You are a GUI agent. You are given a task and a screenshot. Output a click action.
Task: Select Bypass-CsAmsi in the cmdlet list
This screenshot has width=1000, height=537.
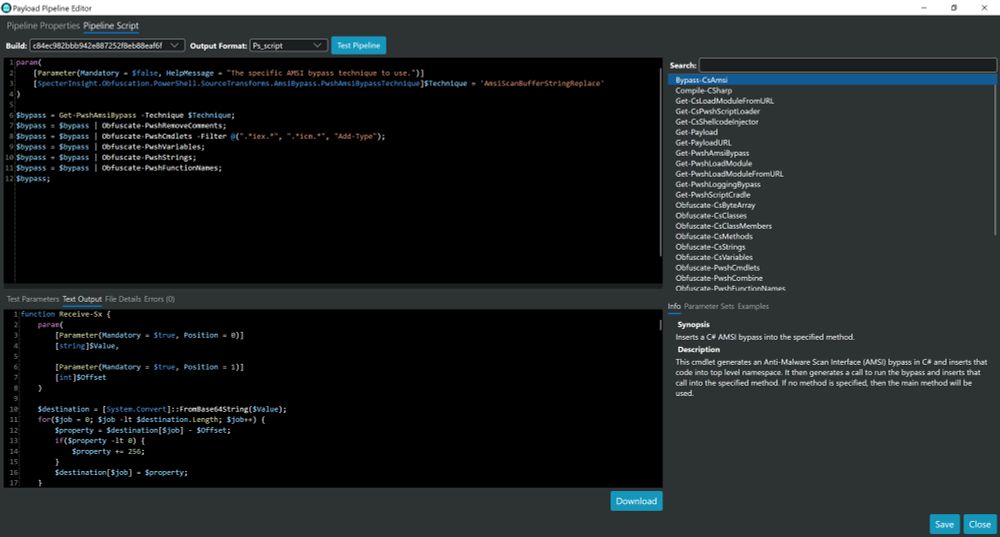click(x=832, y=80)
